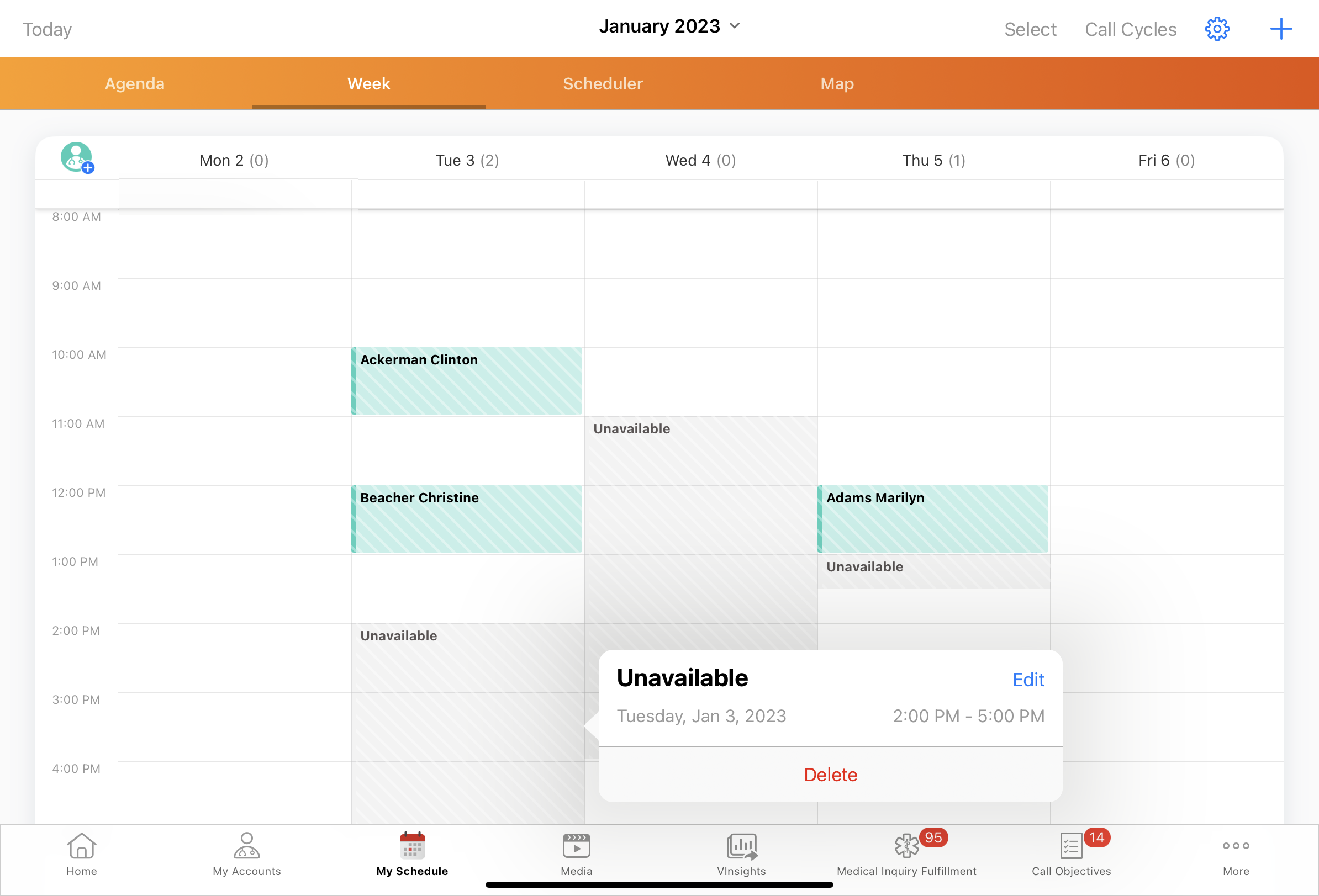Open Medical Inquiry Fulfillment icon
1319x896 pixels.
(906, 846)
